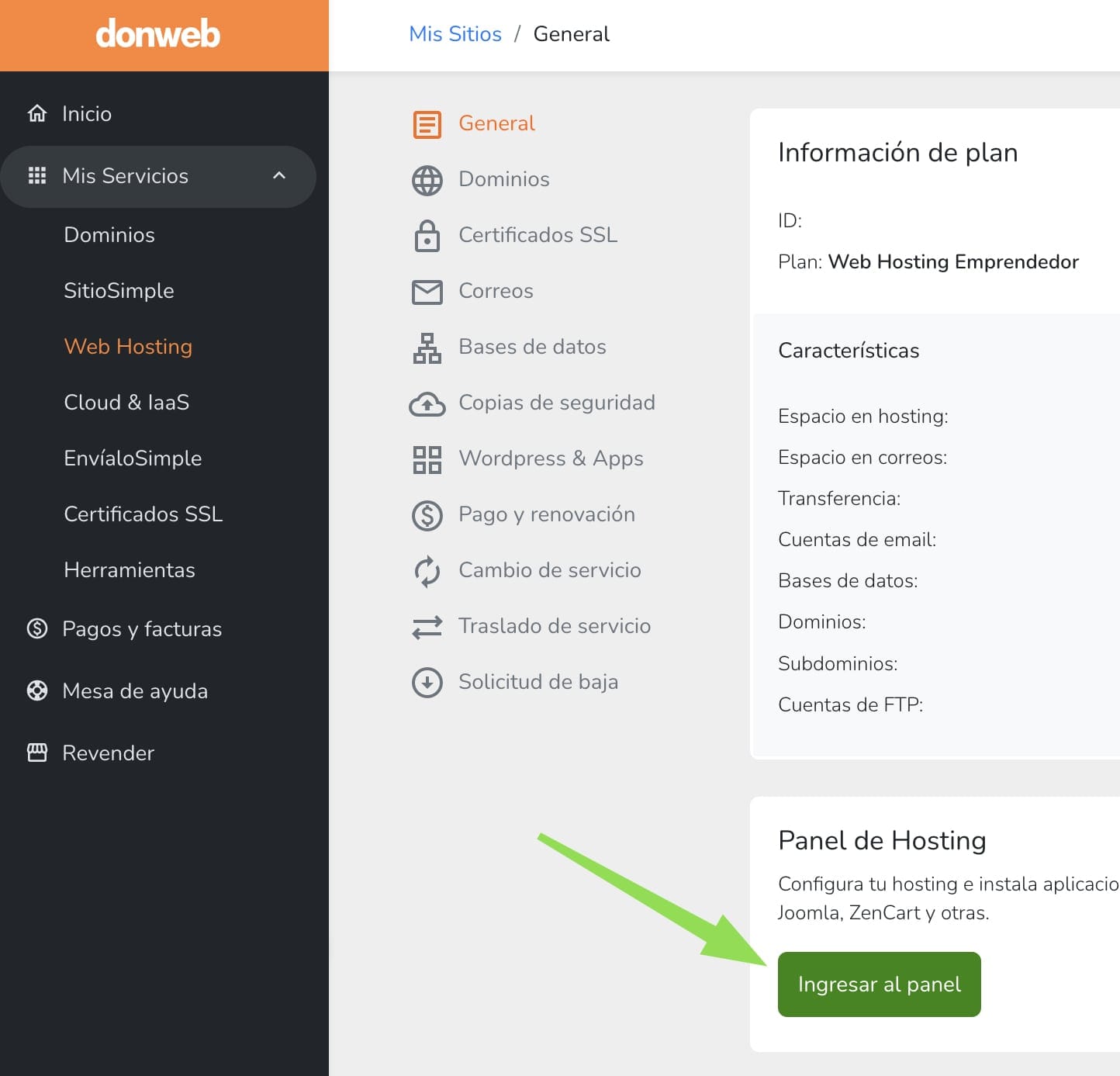1120x1076 pixels.
Task: Open Certificados SSL in the dark sidebar
Action: [143, 514]
